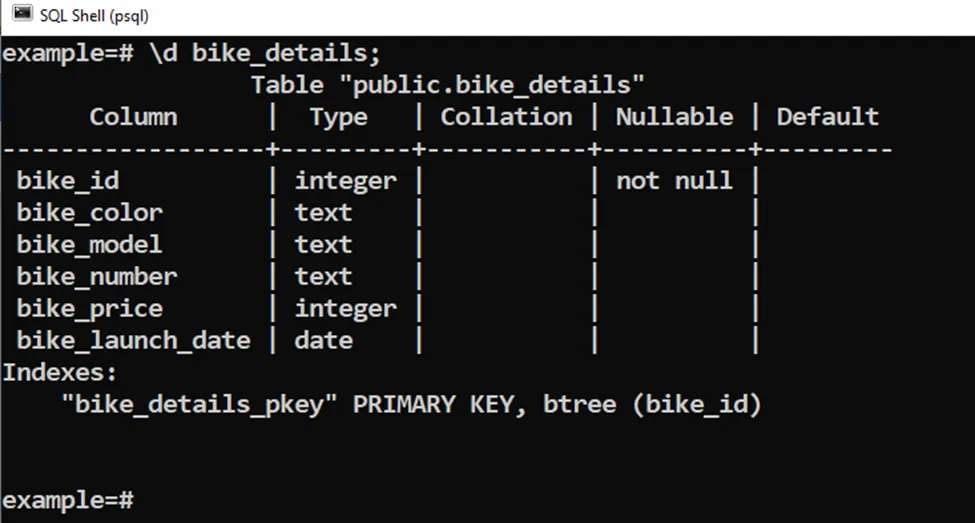Click the bike_model column name
The image size is (975, 523).
coord(89,245)
